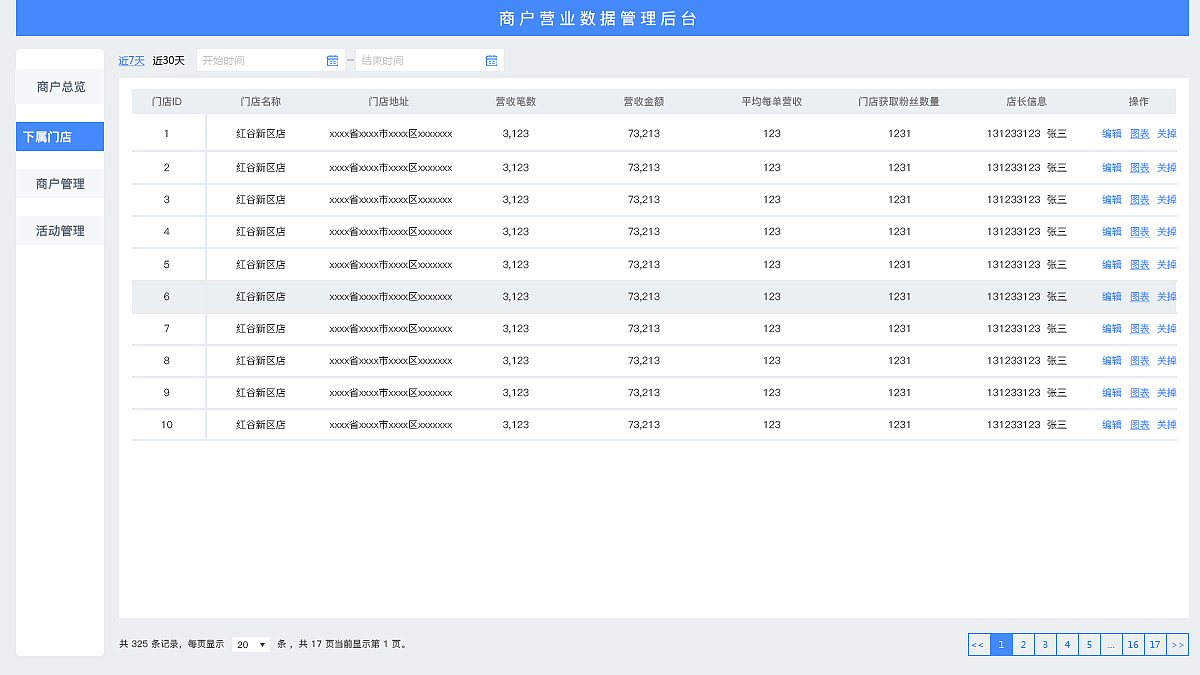Image resolution: width=1200 pixels, height=675 pixels.
Task: Show 图表 for store ID 4
Action: [x=1140, y=232]
